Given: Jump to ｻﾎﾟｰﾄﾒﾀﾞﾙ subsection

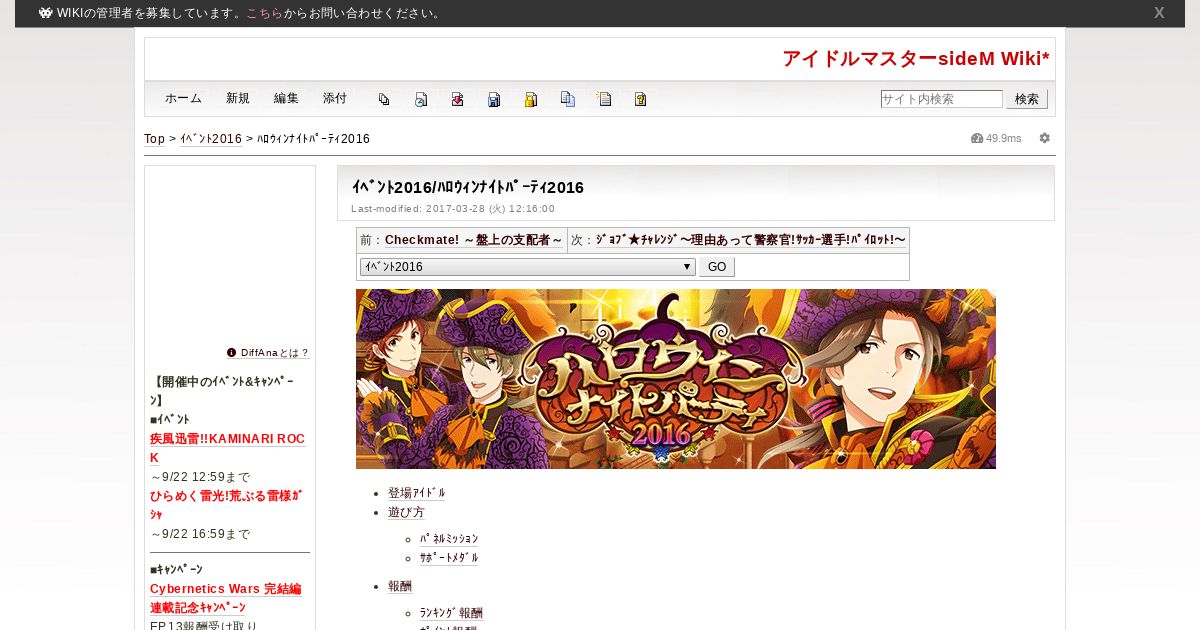Looking at the screenshot, I should [449, 558].
